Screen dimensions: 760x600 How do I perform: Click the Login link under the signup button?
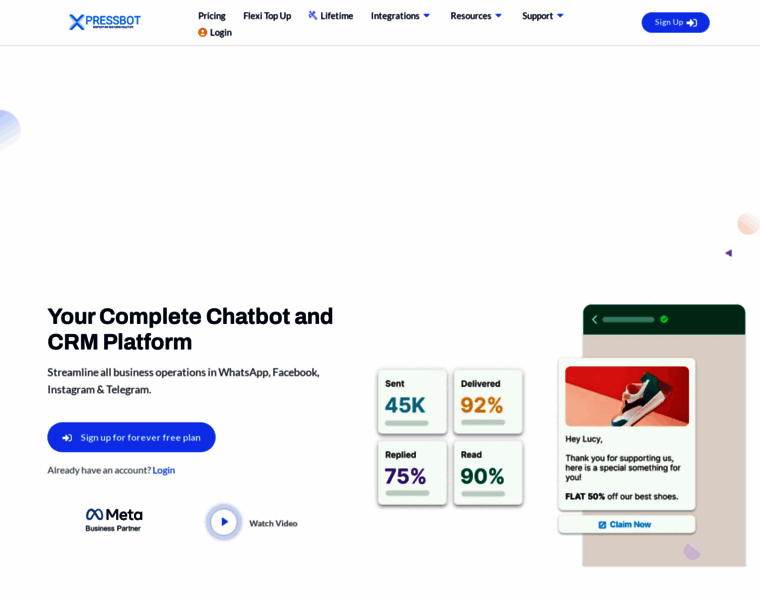[164, 470]
